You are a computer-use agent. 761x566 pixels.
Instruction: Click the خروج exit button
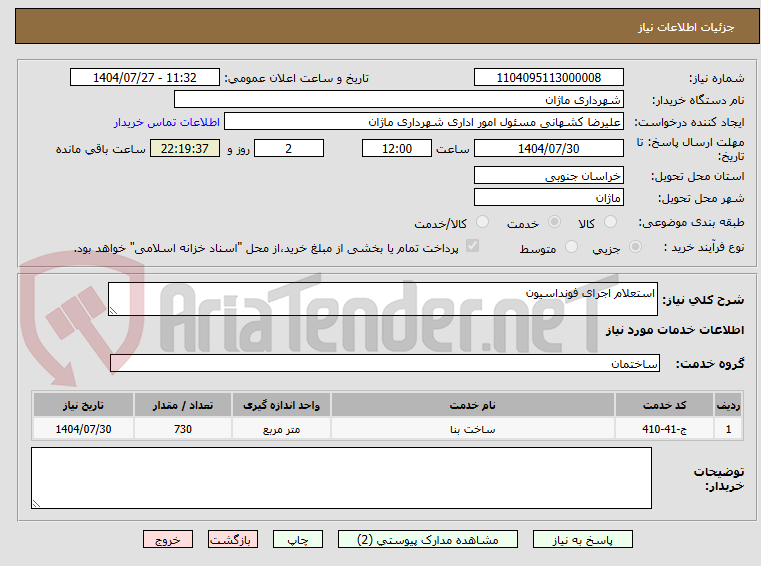pyautogui.click(x=167, y=539)
